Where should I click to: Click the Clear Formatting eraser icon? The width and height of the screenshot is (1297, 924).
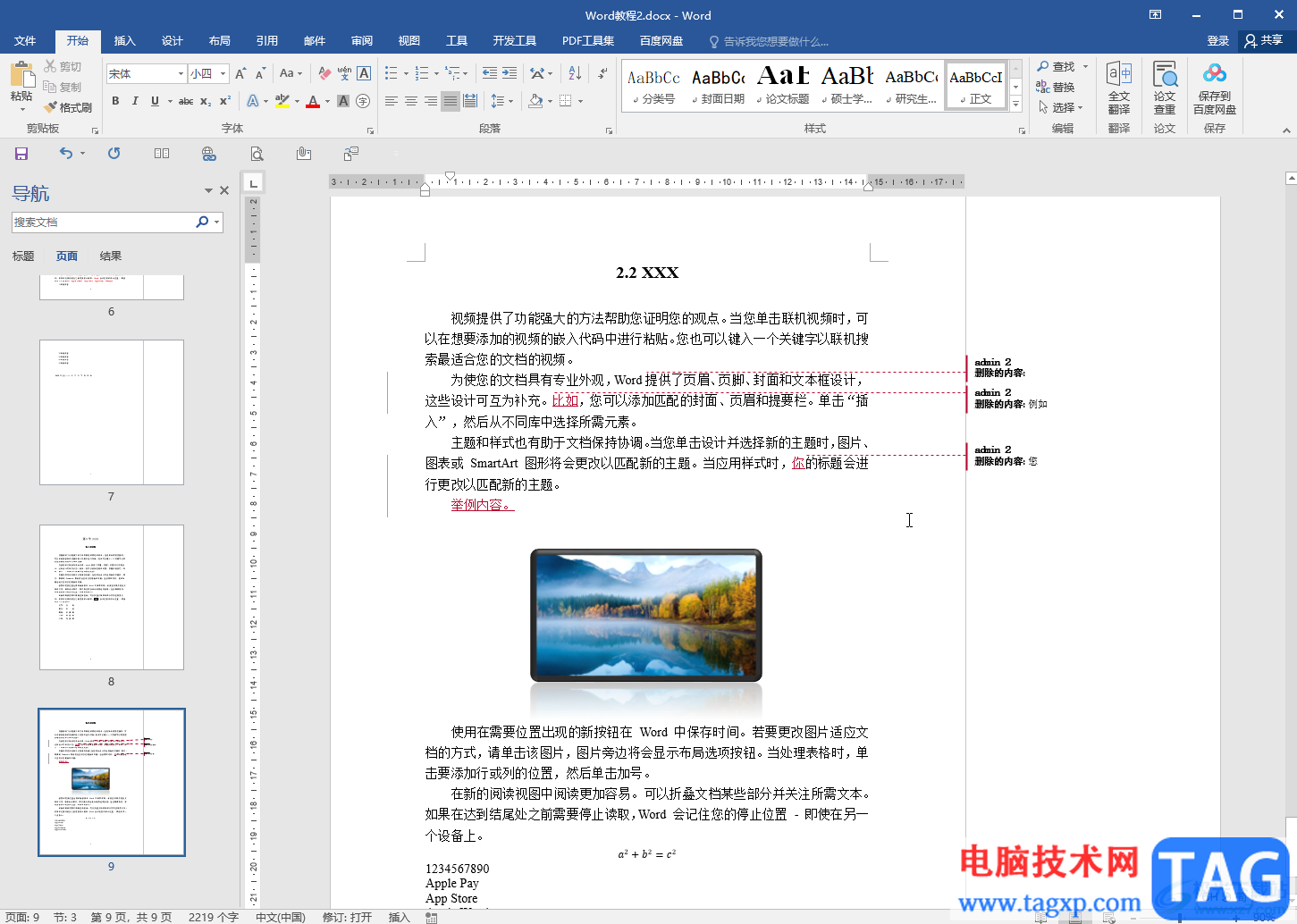324,73
